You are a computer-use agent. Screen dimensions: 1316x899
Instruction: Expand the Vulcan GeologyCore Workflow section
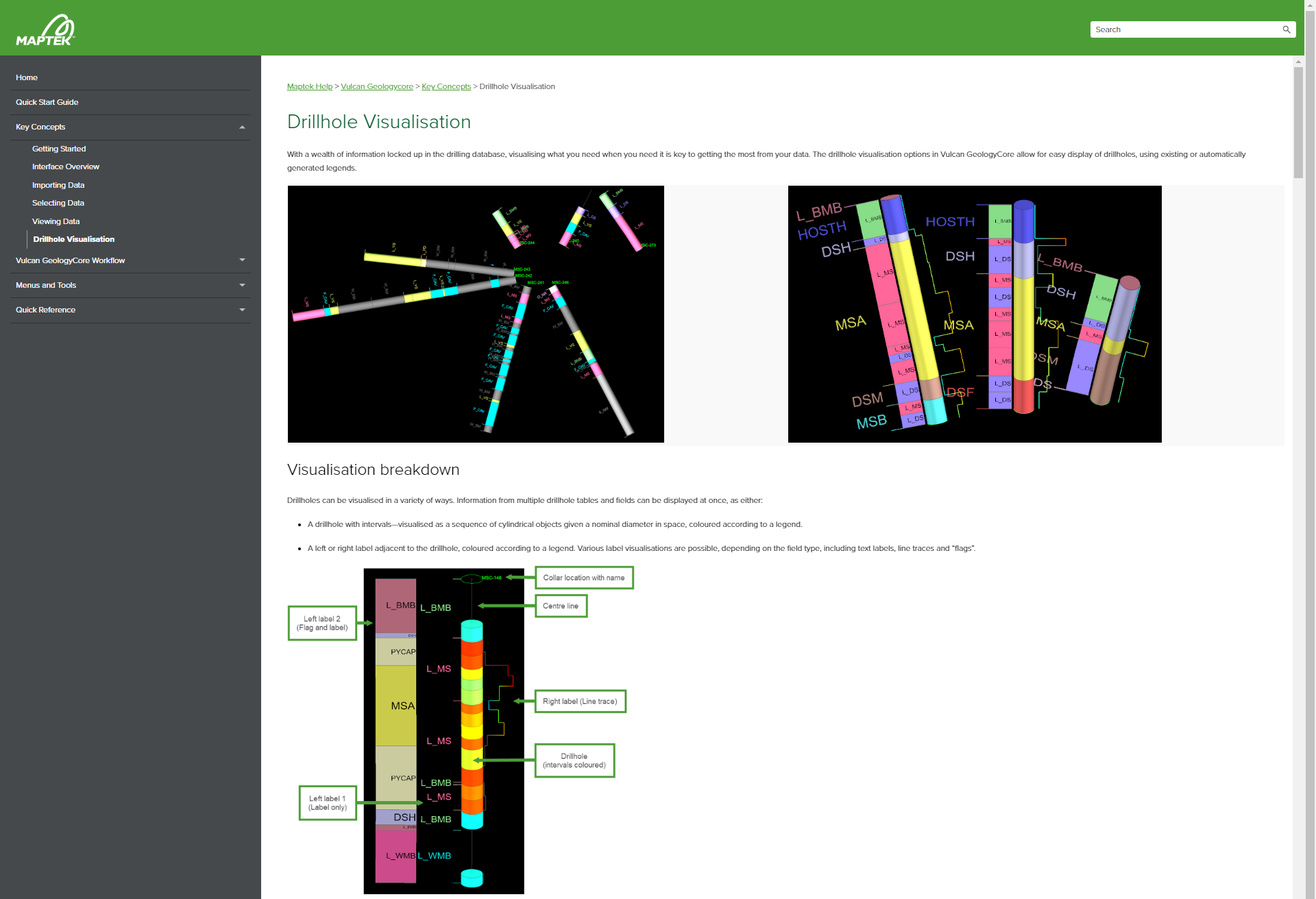point(242,260)
